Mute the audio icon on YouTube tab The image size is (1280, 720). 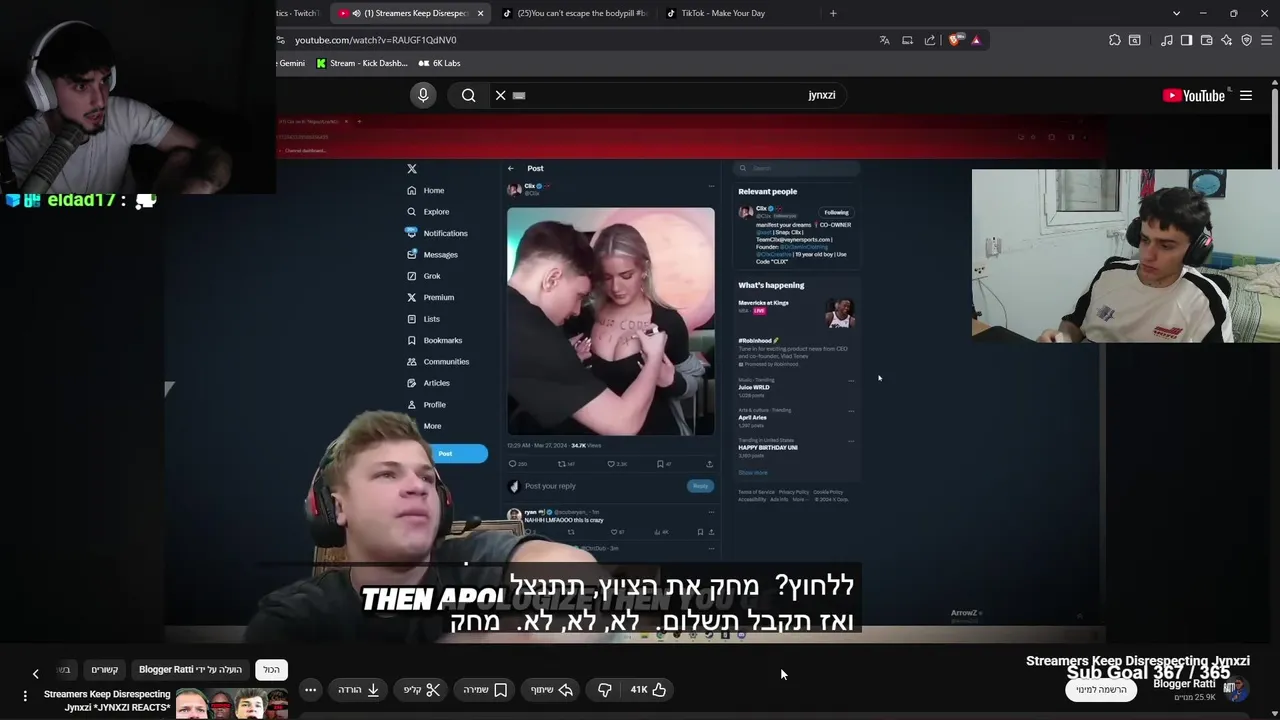pyautogui.click(x=356, y=13)
